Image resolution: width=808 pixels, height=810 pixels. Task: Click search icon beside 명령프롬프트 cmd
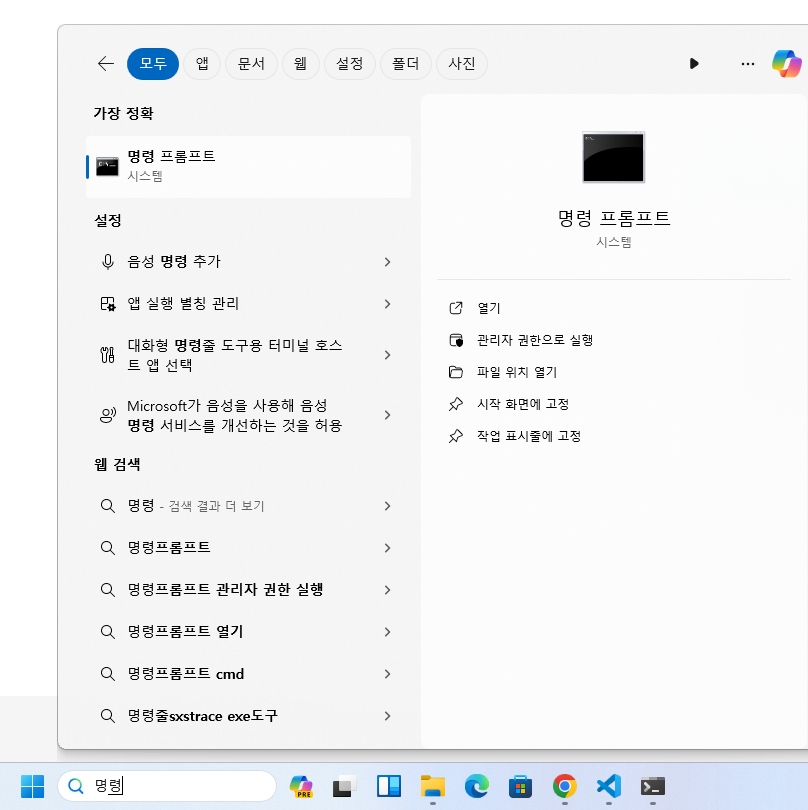tap(107, 674)
